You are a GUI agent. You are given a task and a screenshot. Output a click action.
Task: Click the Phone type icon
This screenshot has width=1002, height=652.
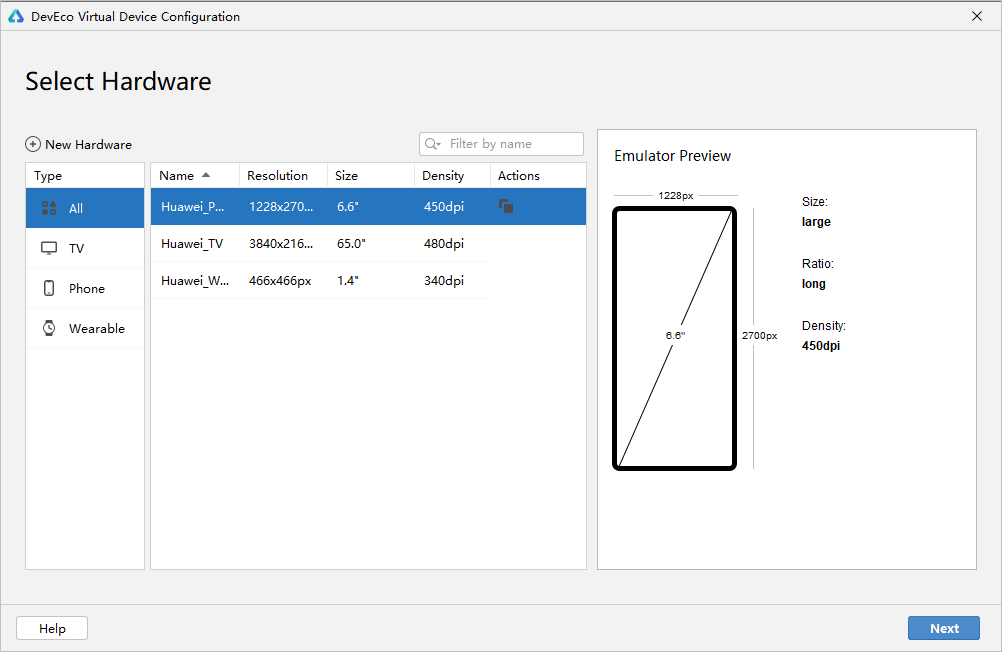click(x=49, y=288)
